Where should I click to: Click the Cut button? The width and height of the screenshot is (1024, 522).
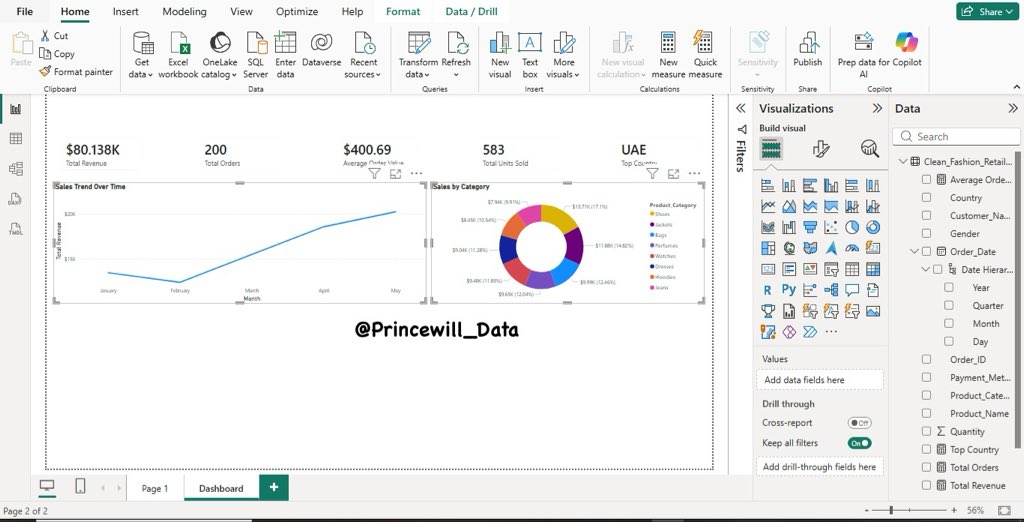click(54, 36)
